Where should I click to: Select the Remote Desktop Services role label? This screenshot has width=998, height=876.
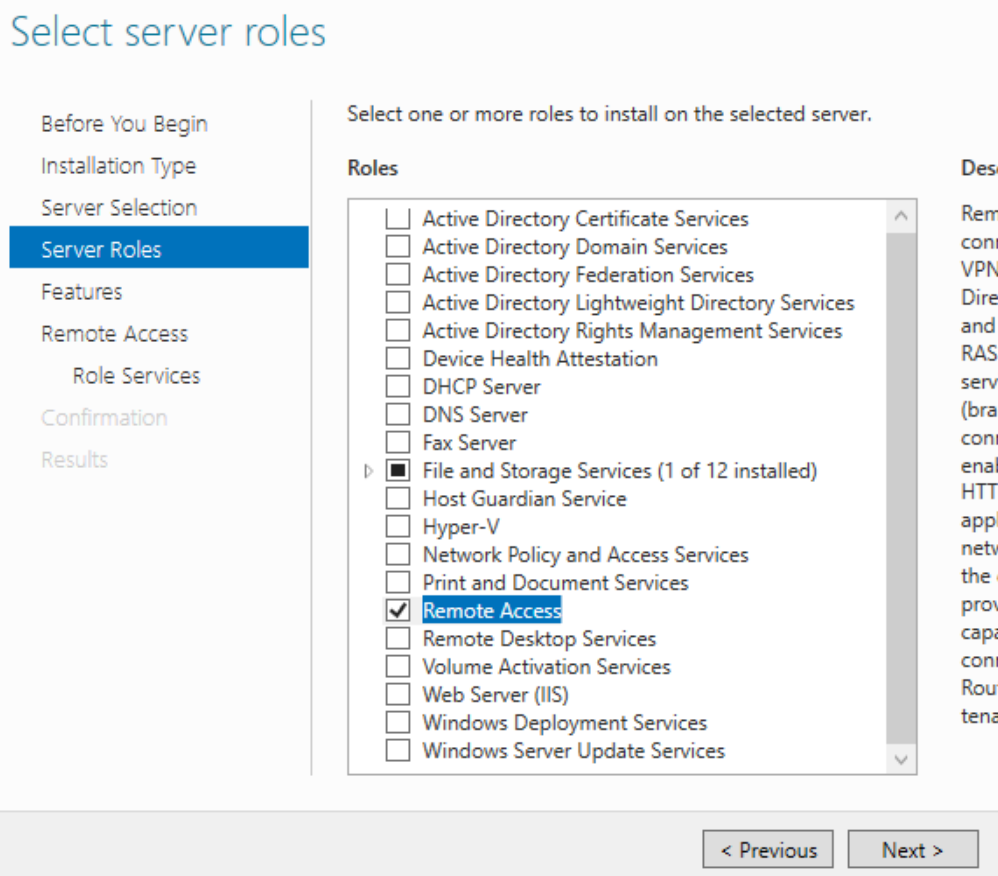[x=539, y=639]
